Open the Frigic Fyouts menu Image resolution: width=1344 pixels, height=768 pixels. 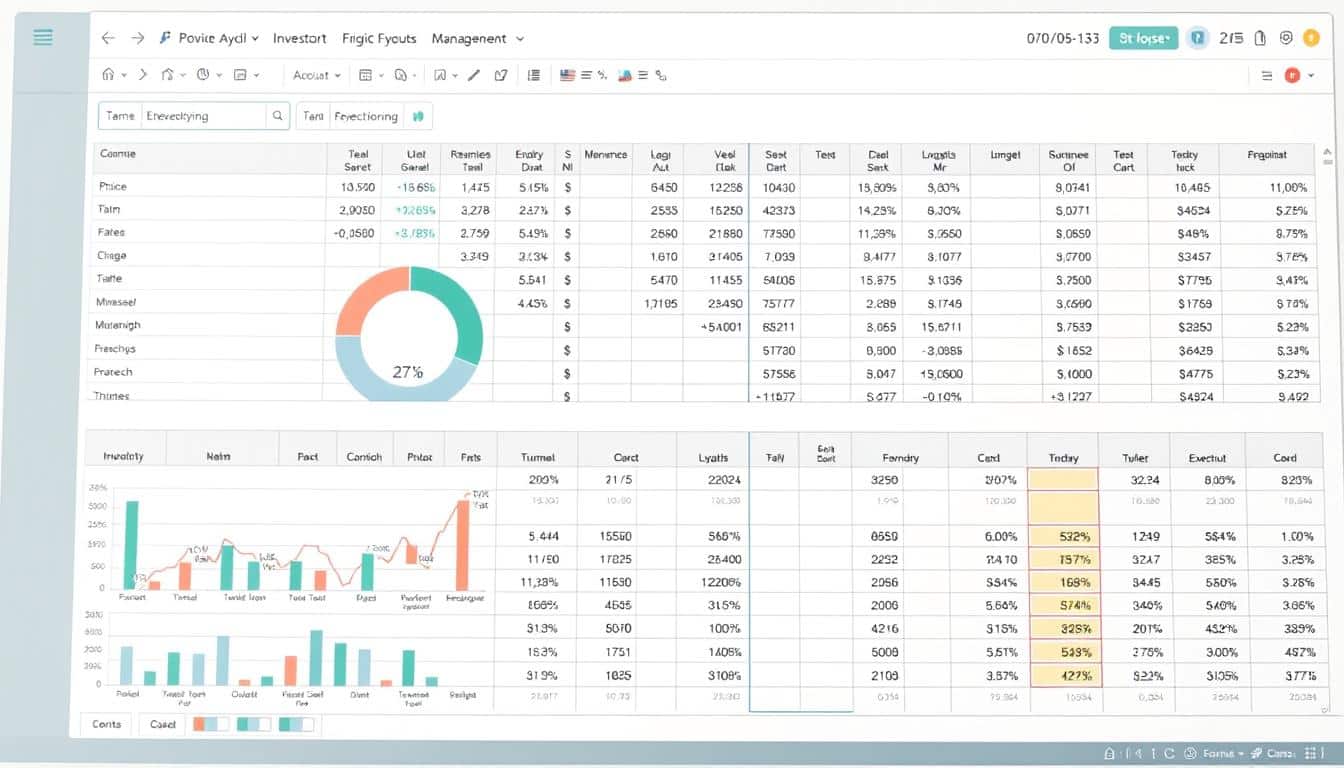[x=379, y=38]
